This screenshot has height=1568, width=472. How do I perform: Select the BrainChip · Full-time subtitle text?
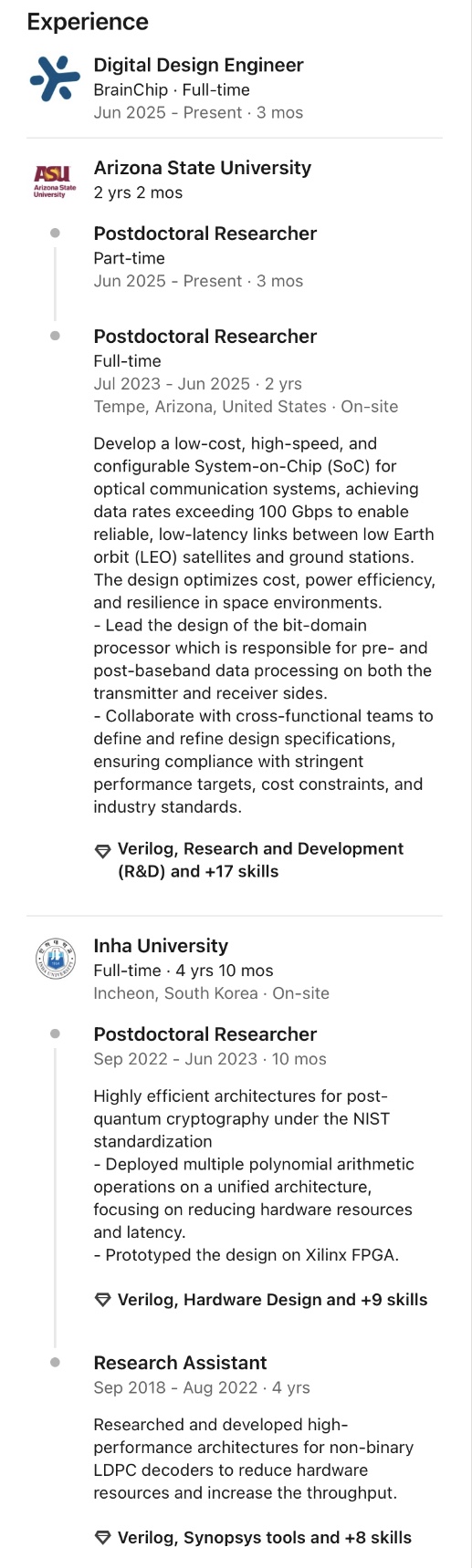click(x=172, y=90)
